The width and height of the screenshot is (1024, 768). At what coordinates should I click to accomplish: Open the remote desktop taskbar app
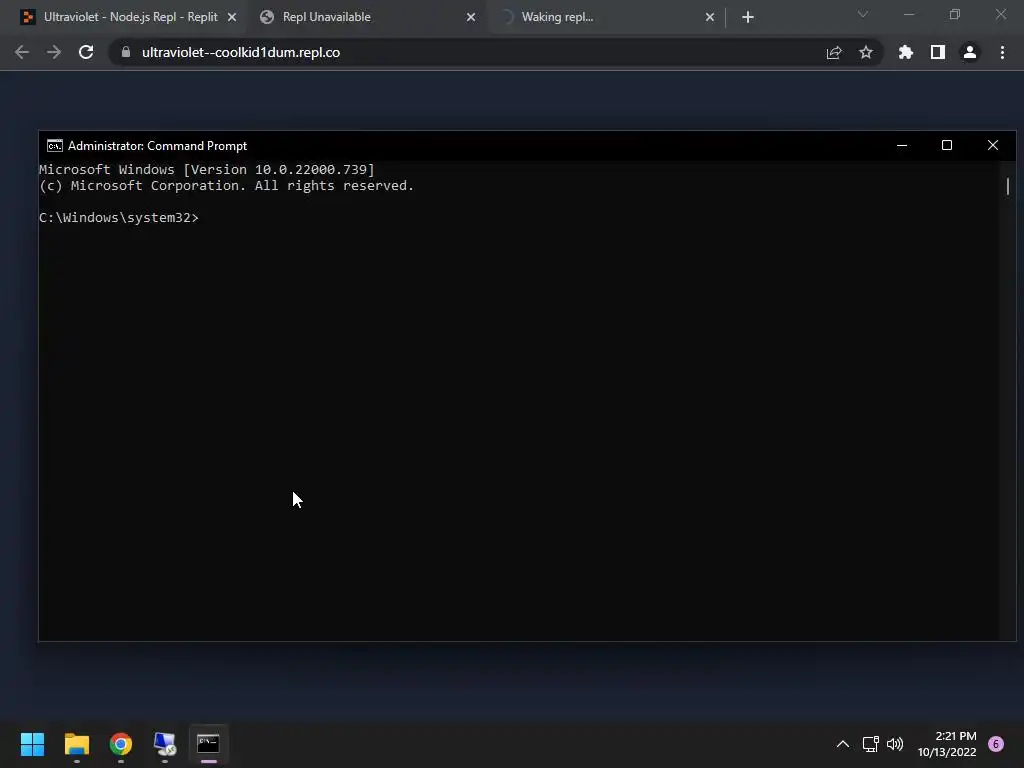pyautogui.click(x=165, y=744)
